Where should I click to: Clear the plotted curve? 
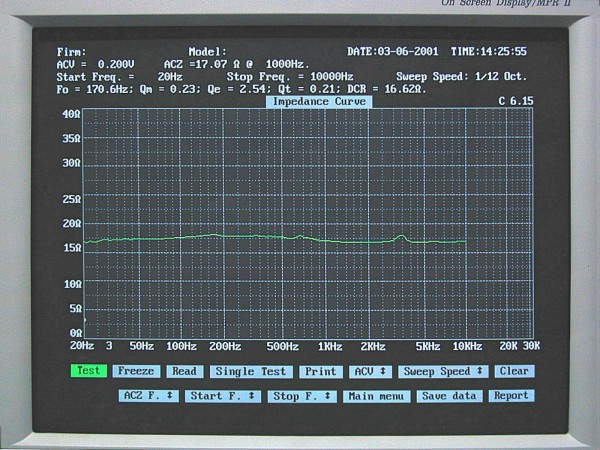(514, 371)
